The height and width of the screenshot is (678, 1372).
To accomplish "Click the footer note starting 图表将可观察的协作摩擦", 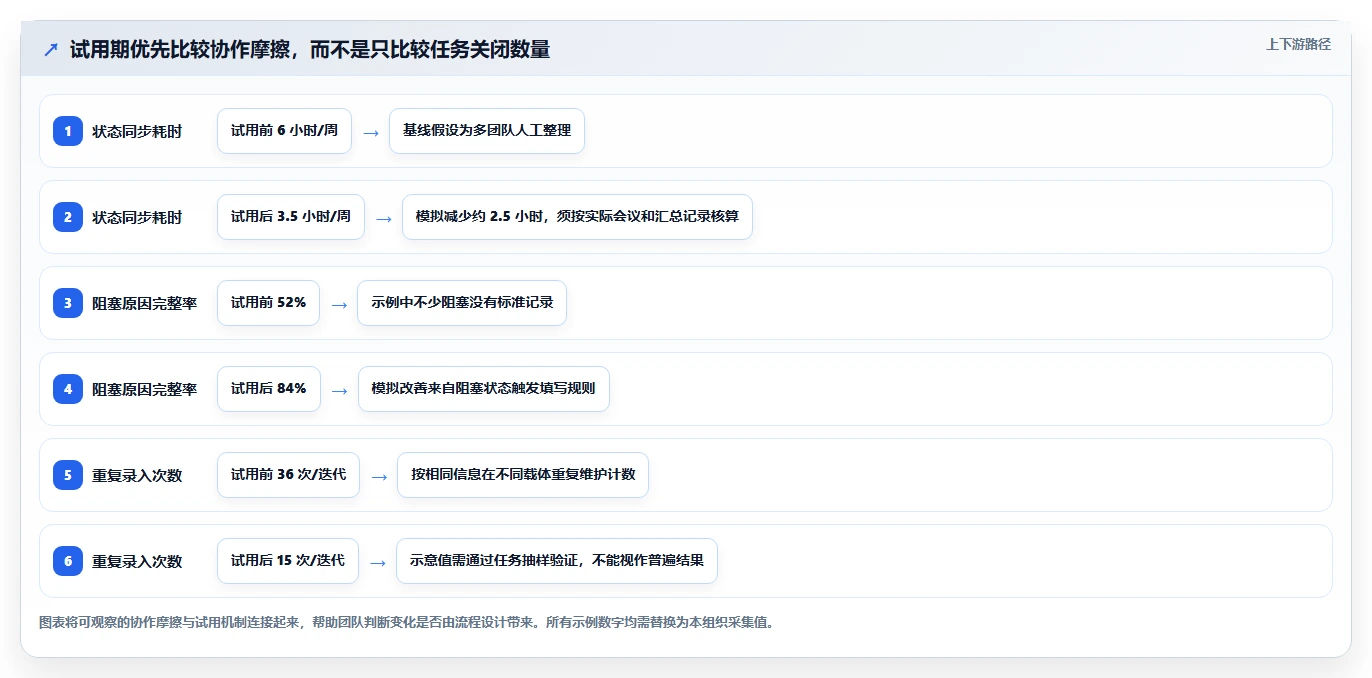I will click(406, 622).
